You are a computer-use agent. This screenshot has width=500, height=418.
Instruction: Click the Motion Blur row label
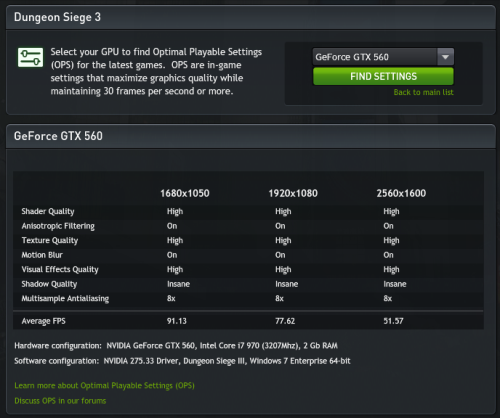(42, 255)
